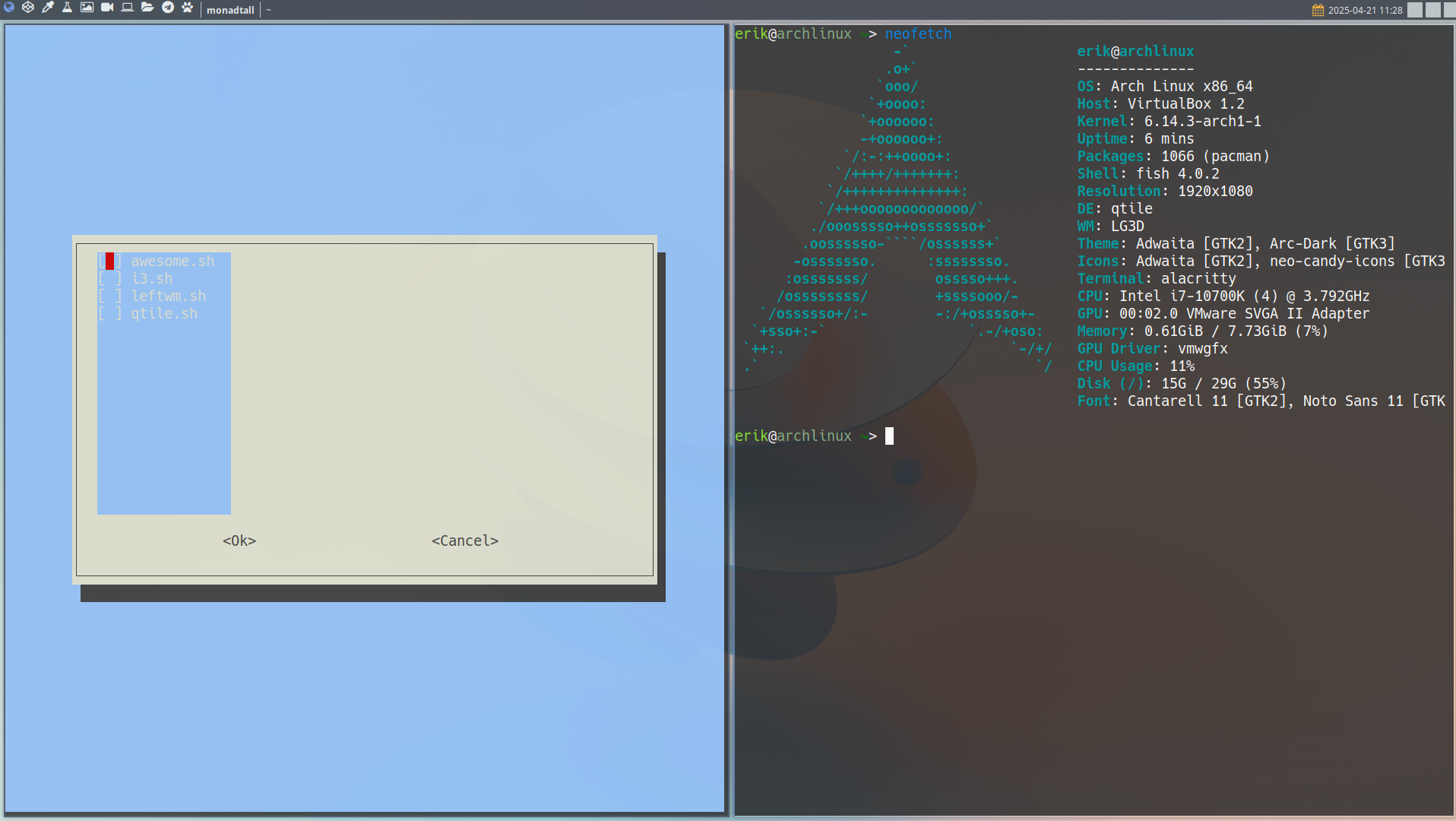Toggle the qtile.sh checkbox
Screen dimensions: 1456x821
[109, 314]
